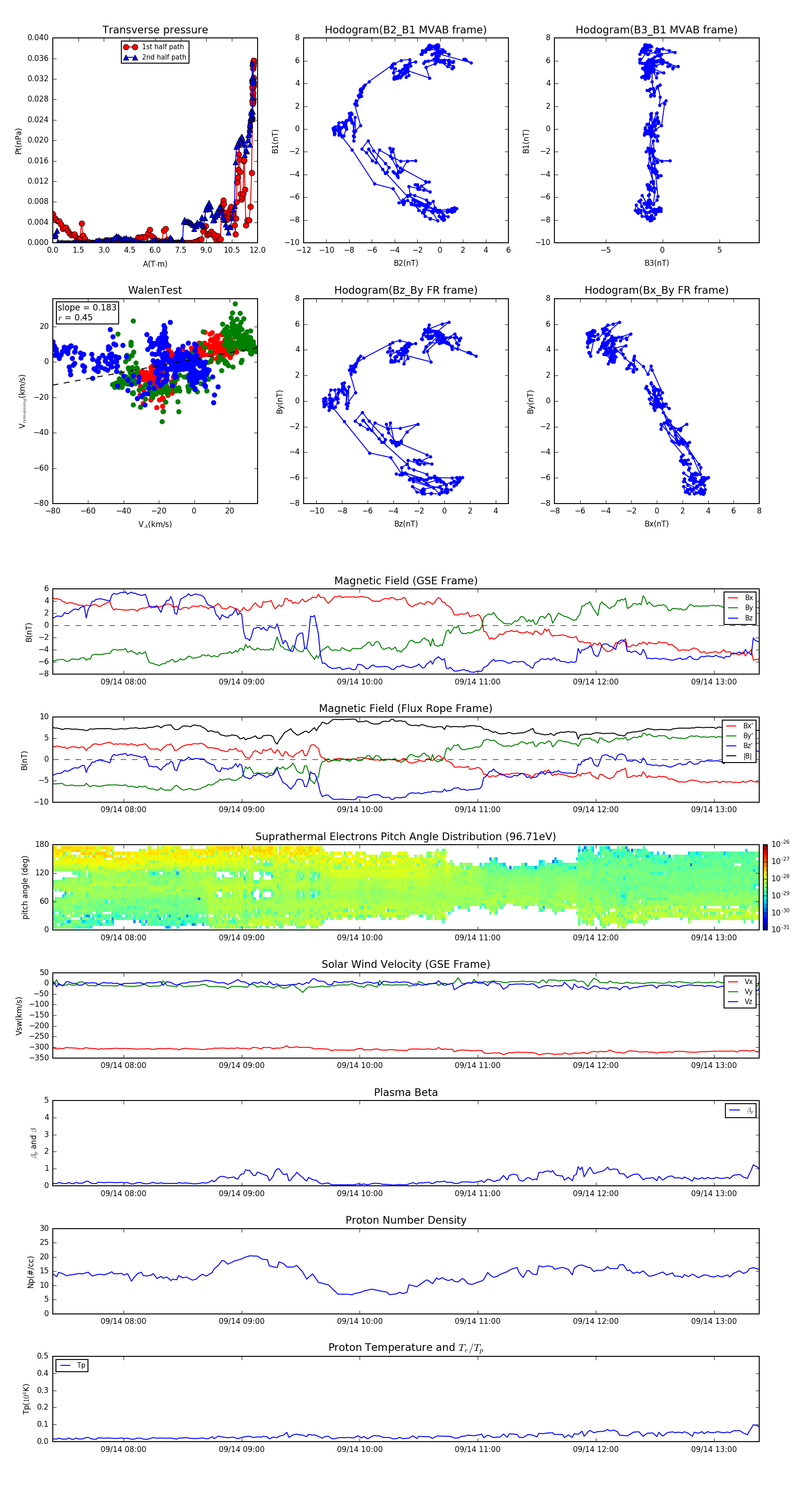Click the 'Bz(nT)' x-axis label

click(x=406, y=524)
